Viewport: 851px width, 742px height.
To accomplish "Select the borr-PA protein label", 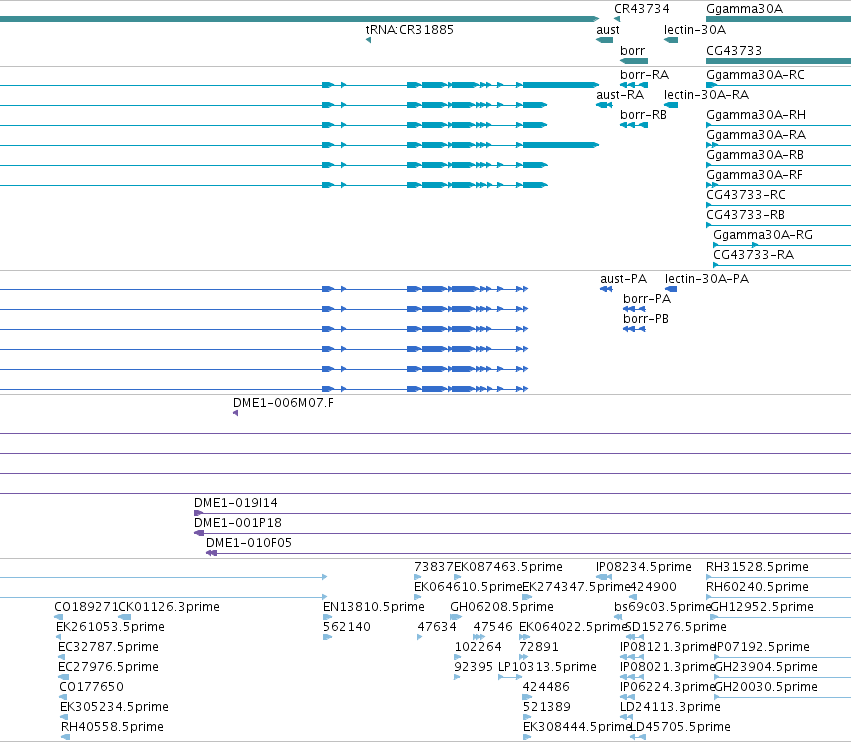I will (647, 299).
